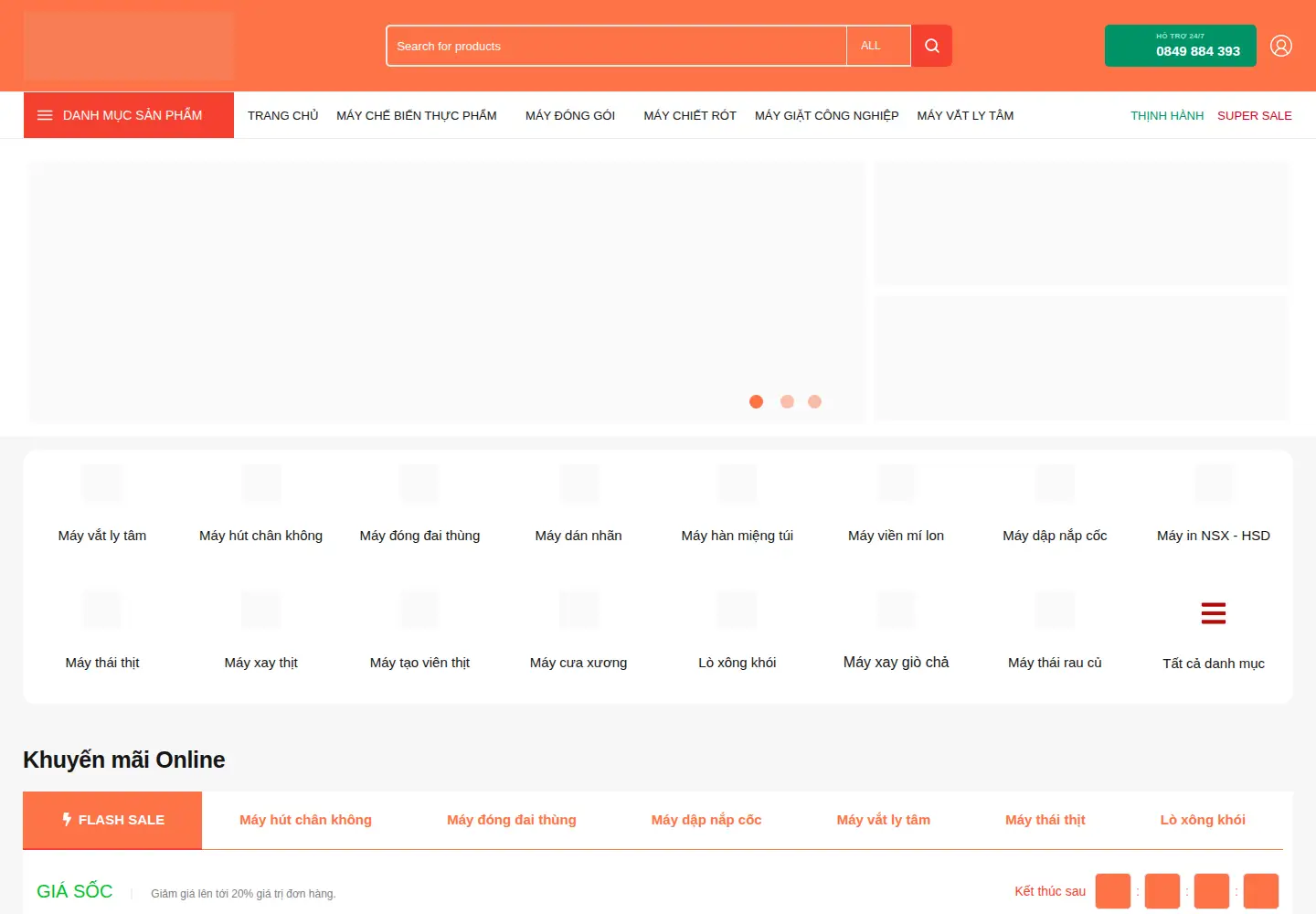Open MÁY CHẾ BIẾN THỰC PHẨM menu
1316x914 pixels.
pos(417,115)
